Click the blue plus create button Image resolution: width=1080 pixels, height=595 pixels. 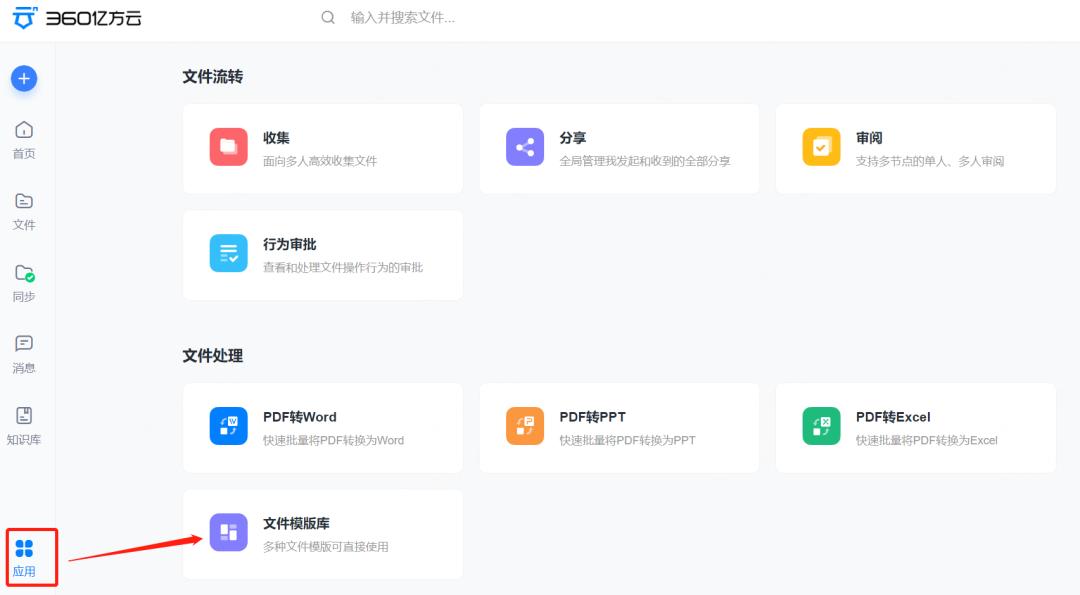click(23, 78)
